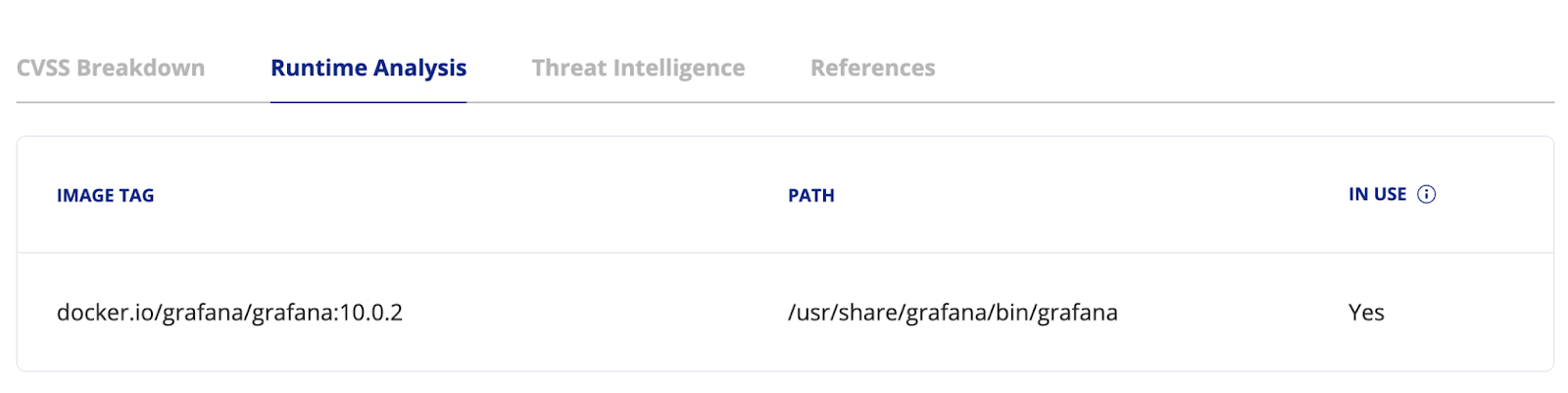
Task: Select the Runtime Analysis tab
Action: 368,68
